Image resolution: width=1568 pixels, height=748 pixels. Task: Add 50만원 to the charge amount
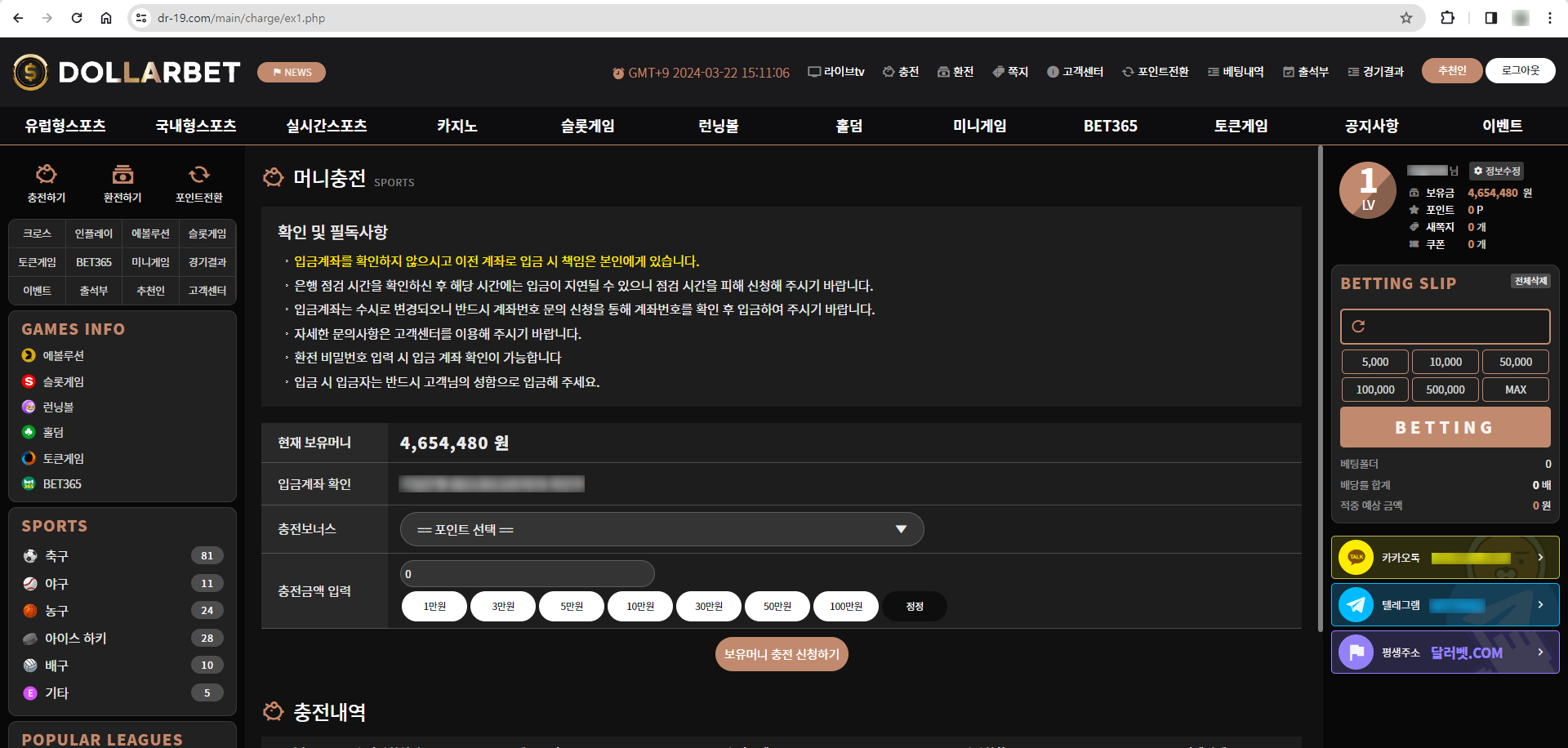(777, 607)
